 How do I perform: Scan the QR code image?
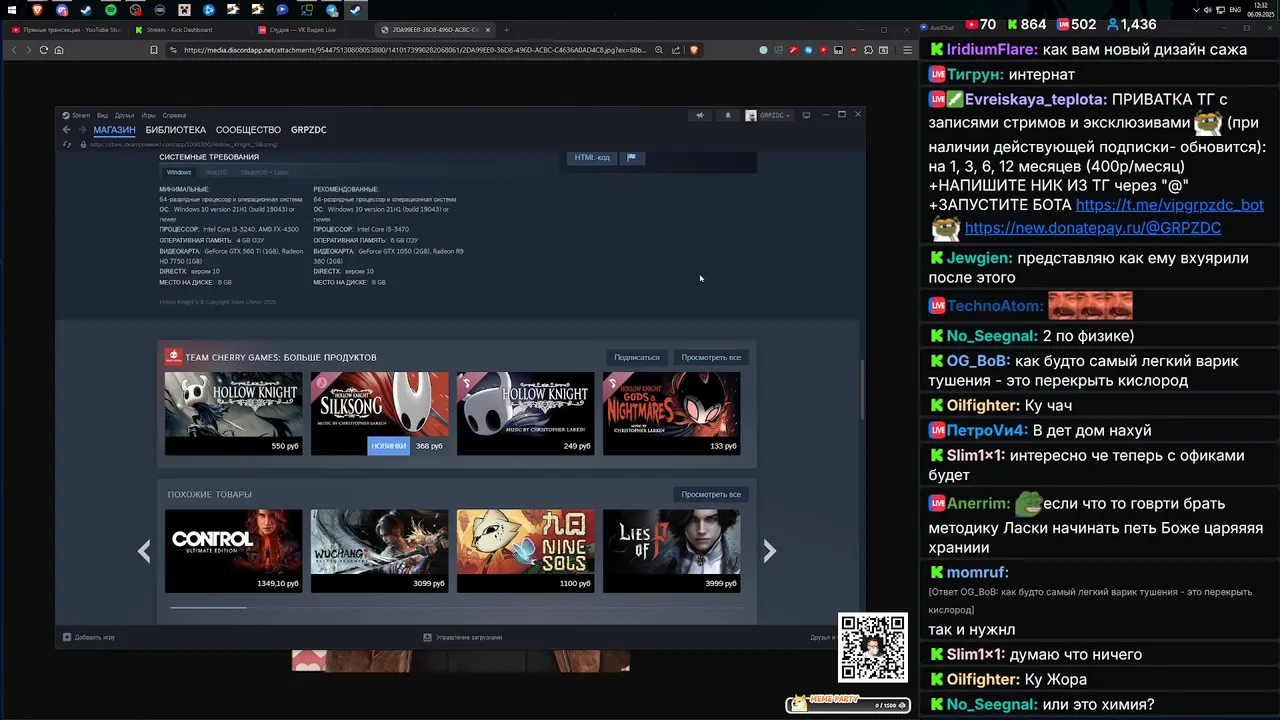(x=872, y=647)
